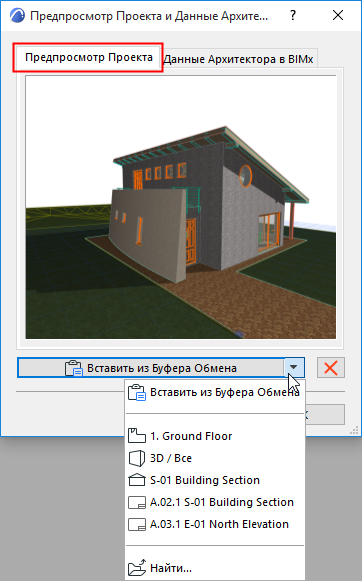Click the Вставить из Буфера Обмена button
Screen dimensions: 362x581
pyautogui.click(x=151, y=368)
